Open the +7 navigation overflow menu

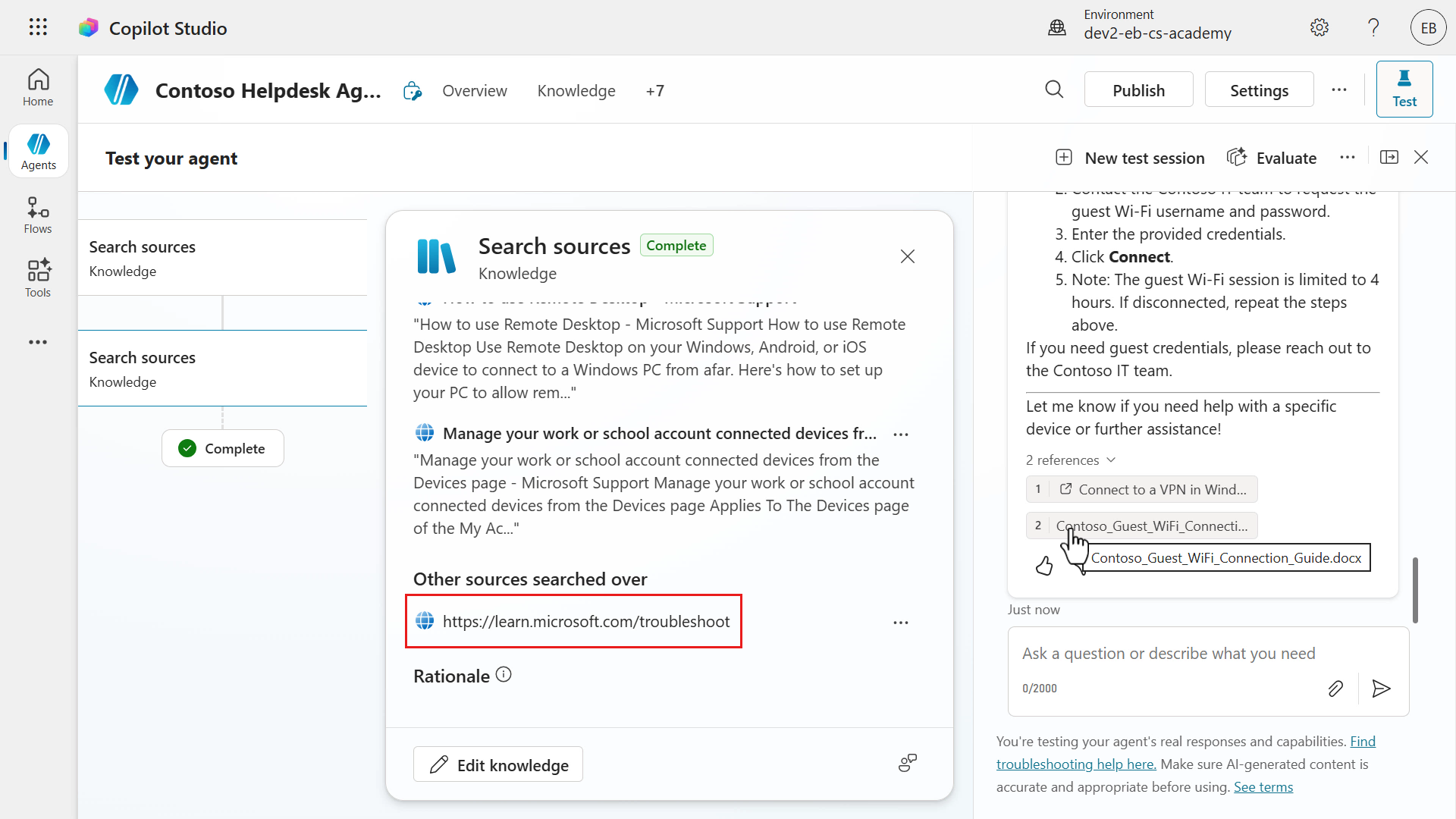tap(655, 90)
